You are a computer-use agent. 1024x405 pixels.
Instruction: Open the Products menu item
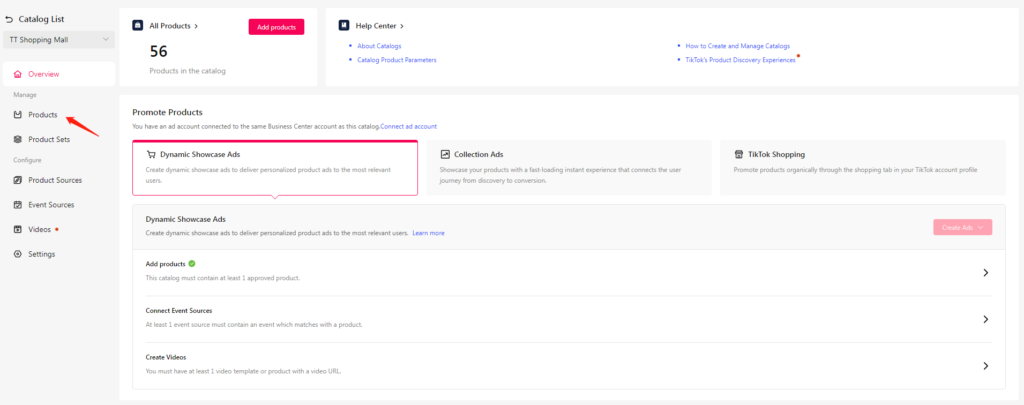point(42,115)
